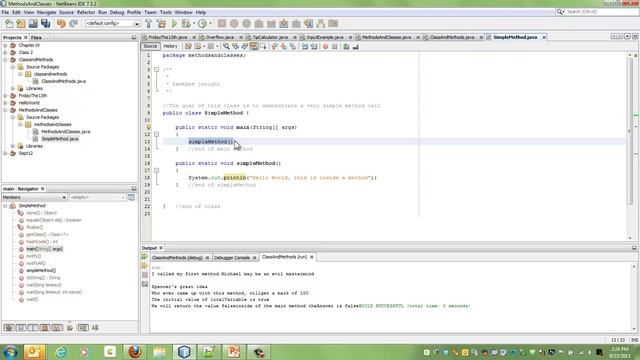640x360 pixels.
Task: Click Find Previous Occurrence in editor toolbar
Action: (x=235, y=47)
